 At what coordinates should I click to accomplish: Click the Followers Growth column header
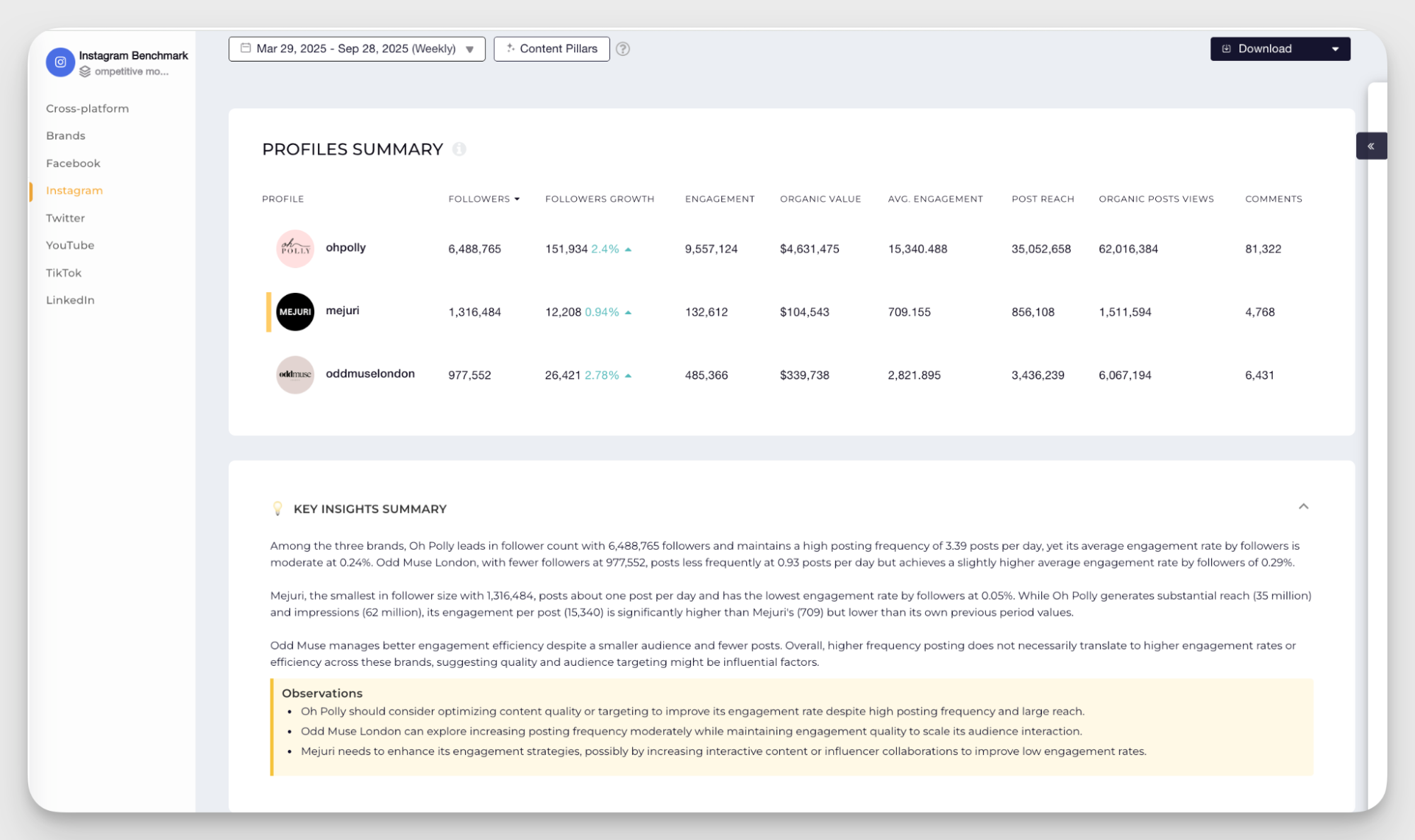599,199
